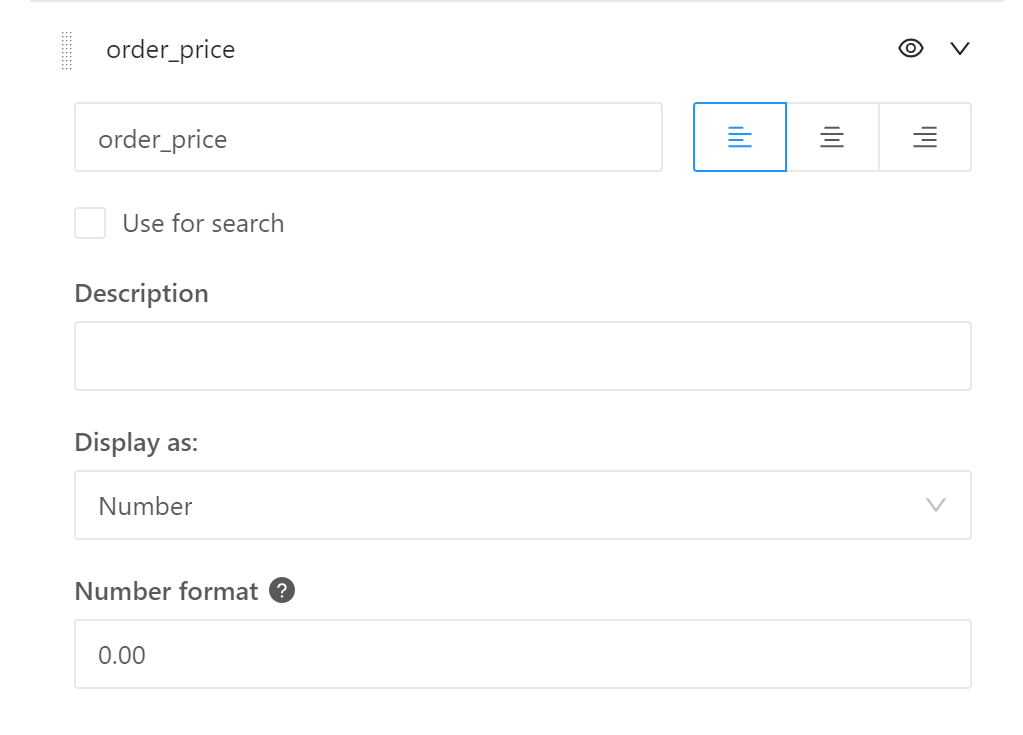Enable the Use for search checkbox

point(90,223)
